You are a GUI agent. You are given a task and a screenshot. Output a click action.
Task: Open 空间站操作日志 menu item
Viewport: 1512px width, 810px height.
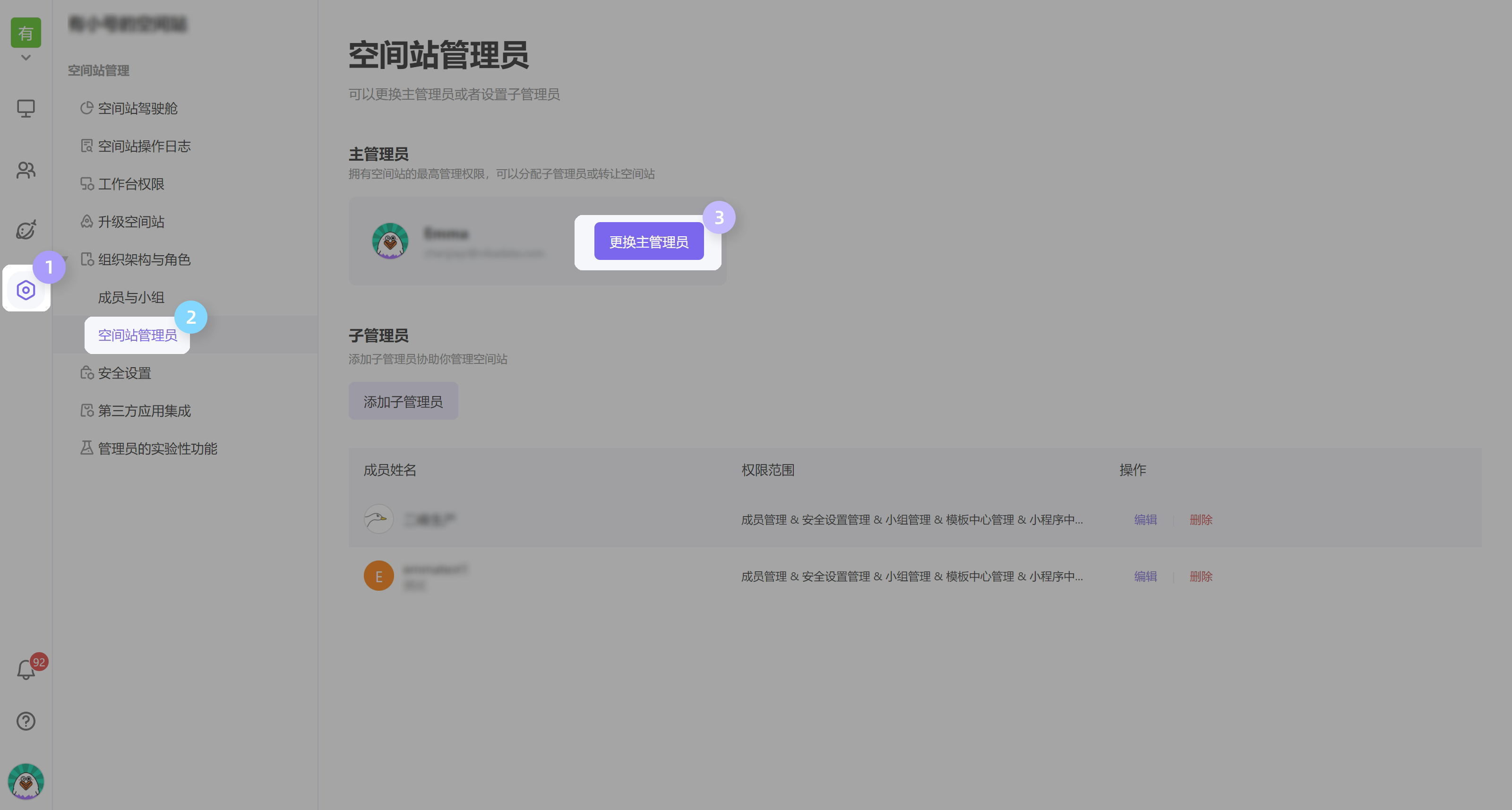point(144,146)
